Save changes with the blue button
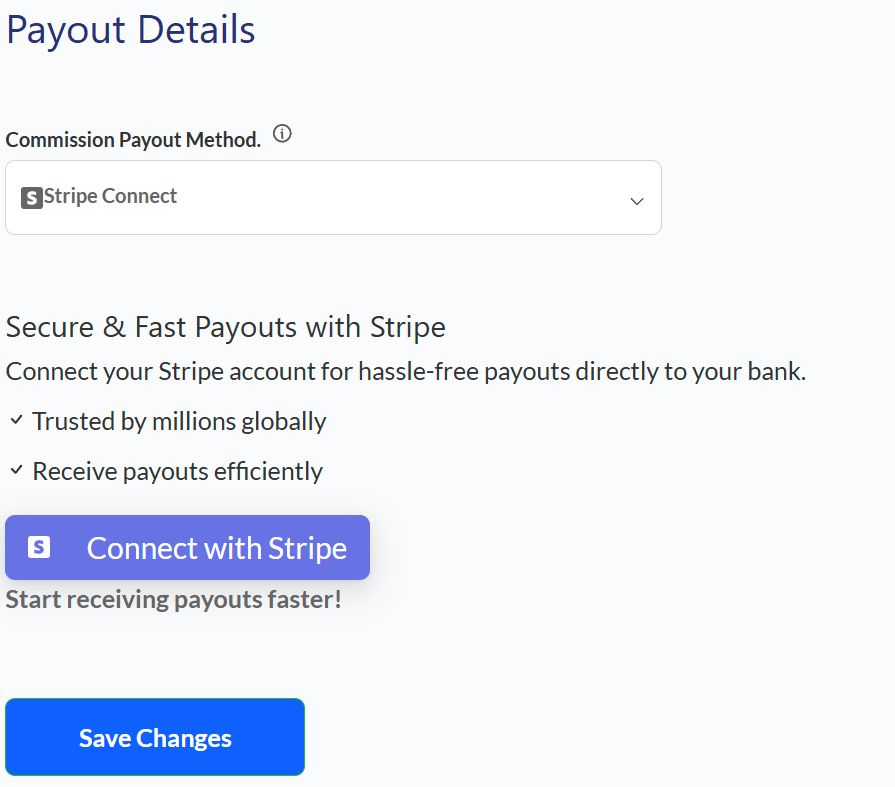This screenshot has height=787, width=895. (155, 737)
